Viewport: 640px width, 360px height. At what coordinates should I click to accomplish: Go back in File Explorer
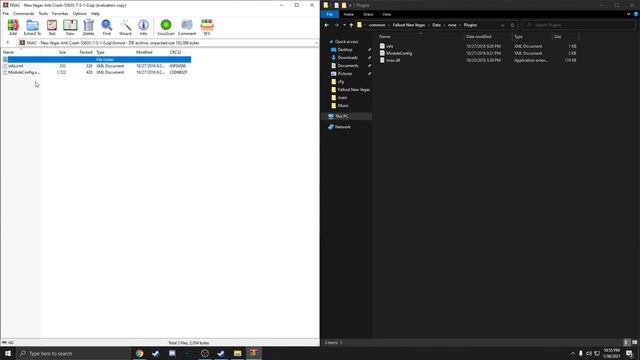click(x=327, y=25)
